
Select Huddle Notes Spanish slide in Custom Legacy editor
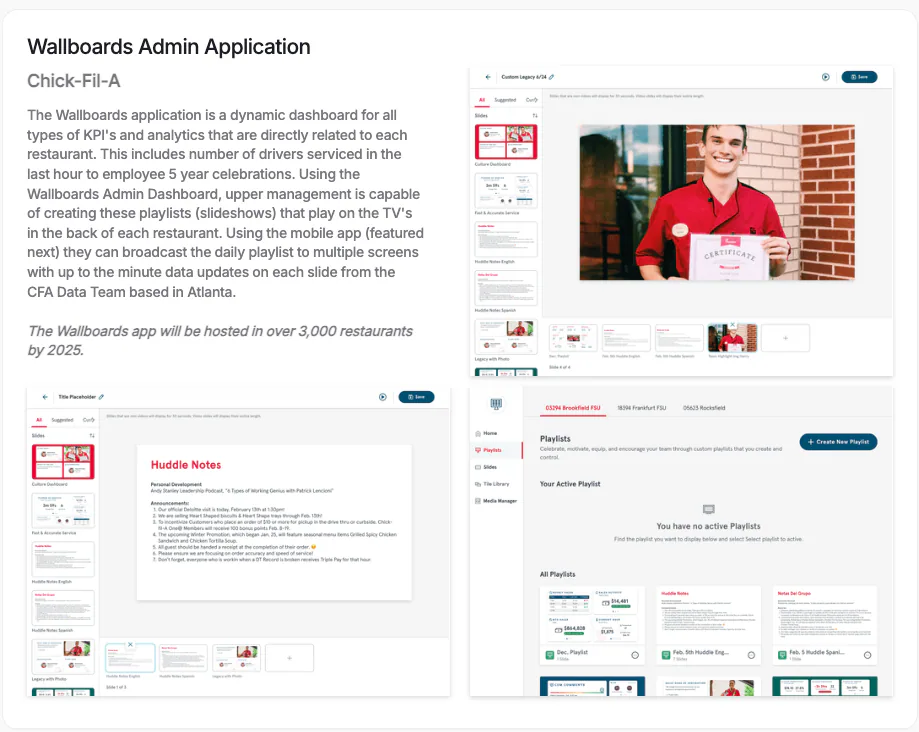(506, 288)
